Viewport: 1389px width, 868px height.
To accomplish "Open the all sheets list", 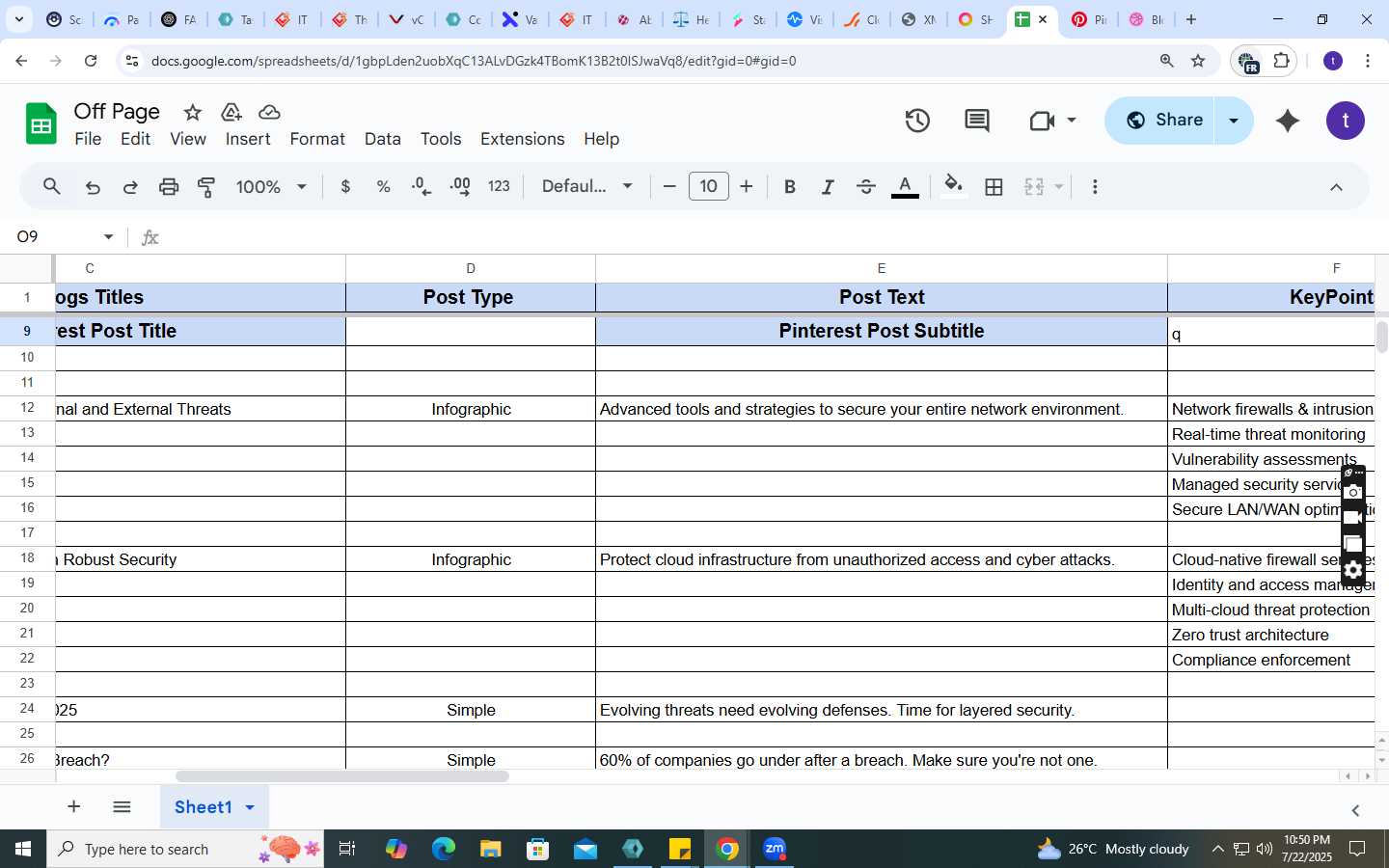I will (x=122, y=807).
